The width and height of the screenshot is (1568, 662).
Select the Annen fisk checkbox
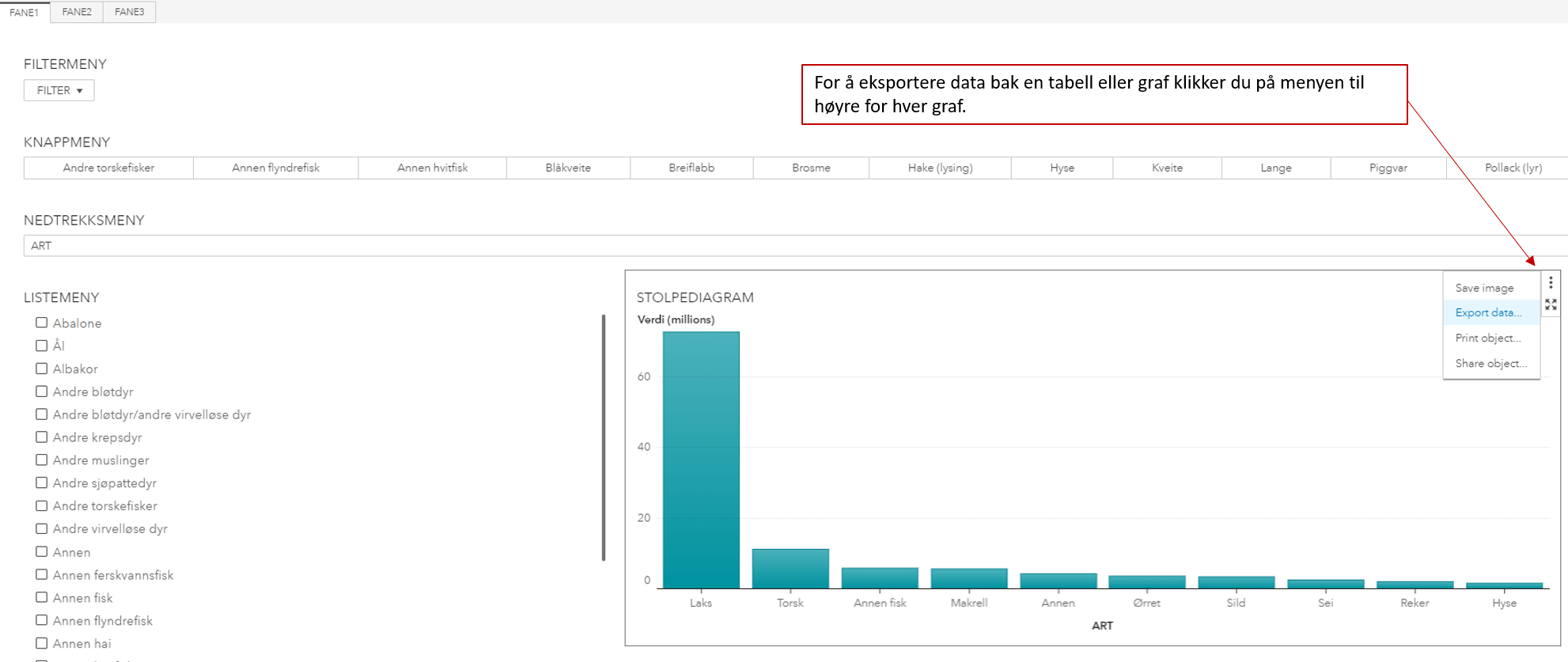coord(42,598)
